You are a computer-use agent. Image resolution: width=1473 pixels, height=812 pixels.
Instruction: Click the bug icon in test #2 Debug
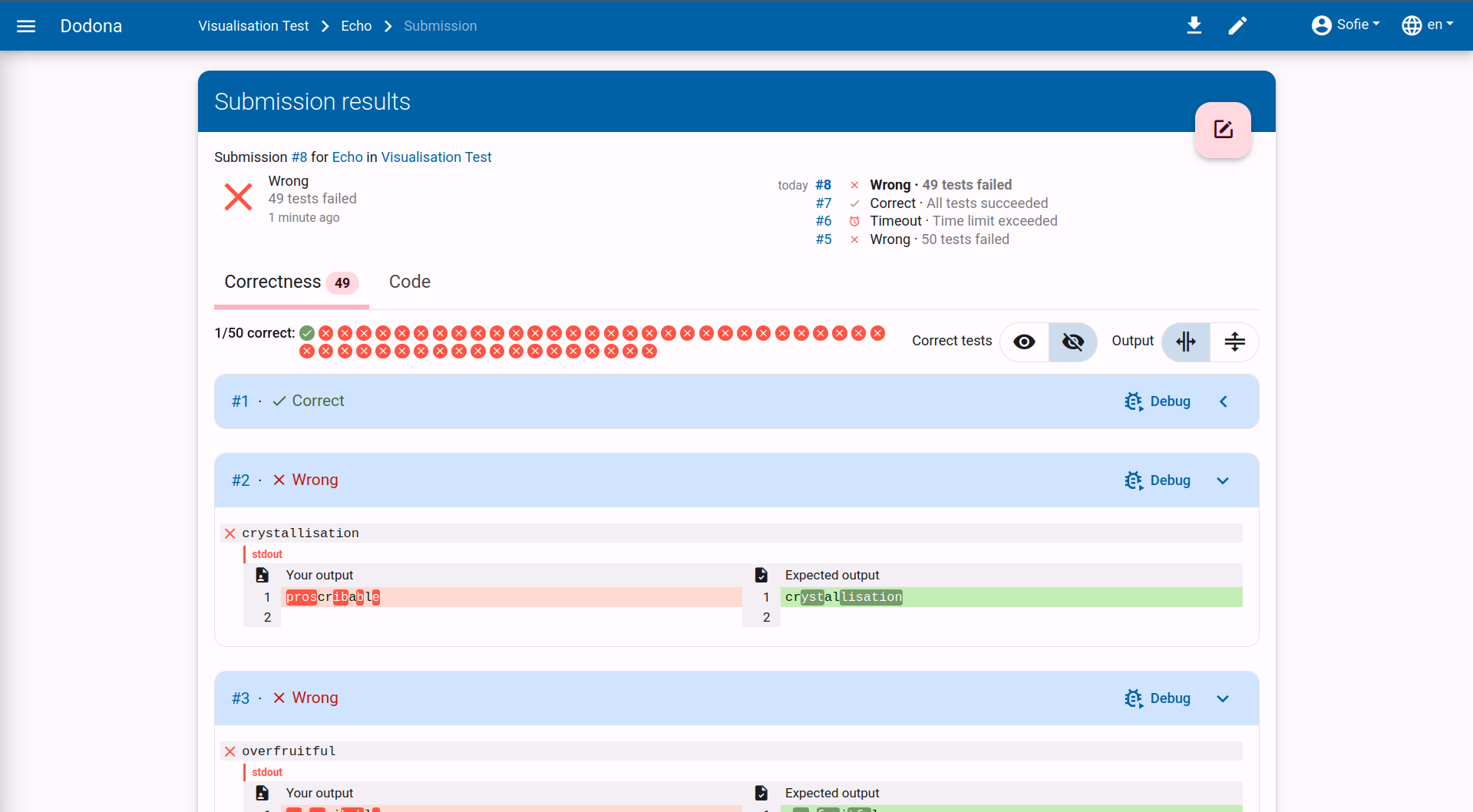pyautogui.click(x=1133, y=480)
